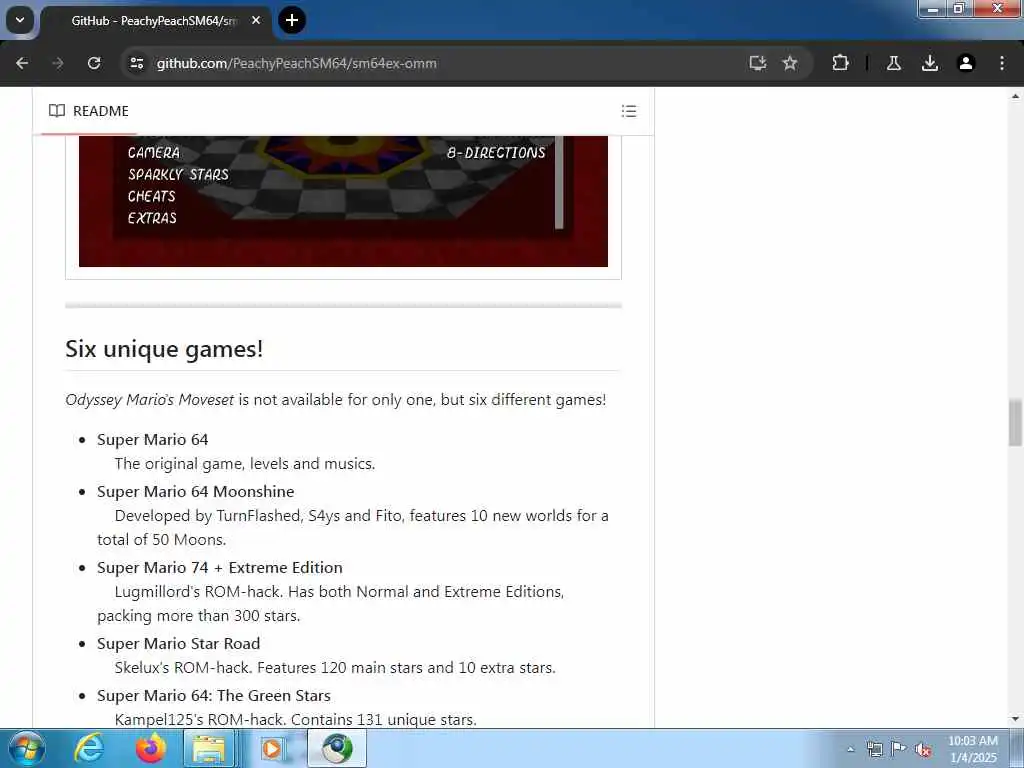Click 'Odyssey Mario's Moveset' italic text
The width and height of the screenshot is (1024, 768).
coord(150,400)
